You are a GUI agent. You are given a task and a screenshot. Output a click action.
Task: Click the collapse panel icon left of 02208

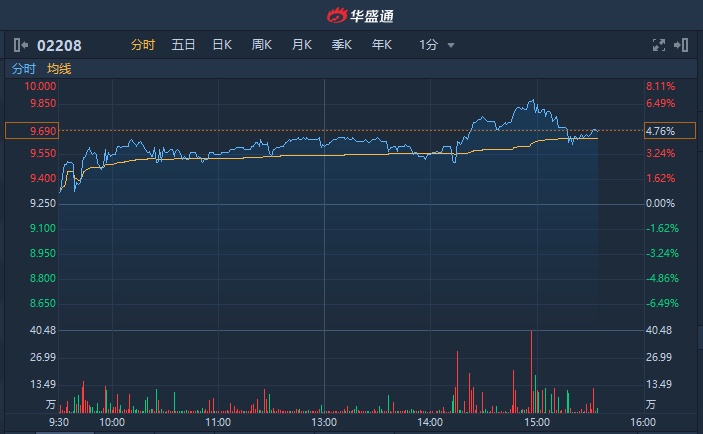21,44
